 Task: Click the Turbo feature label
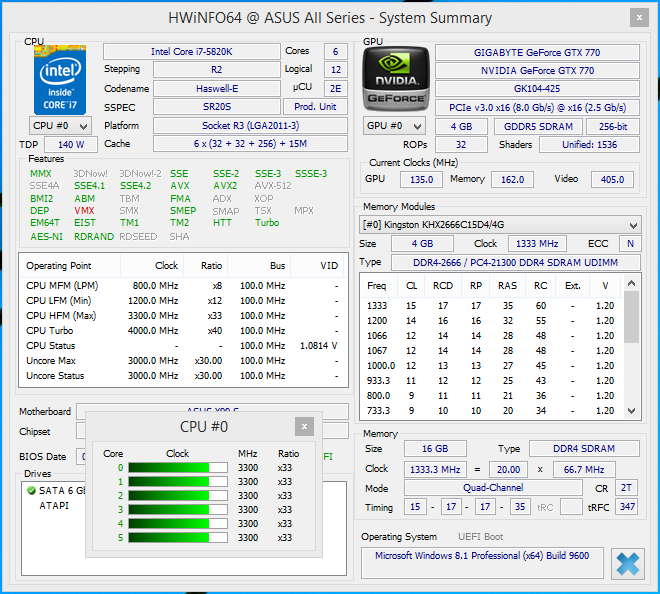pyautogui.click(x=267, y=223)
